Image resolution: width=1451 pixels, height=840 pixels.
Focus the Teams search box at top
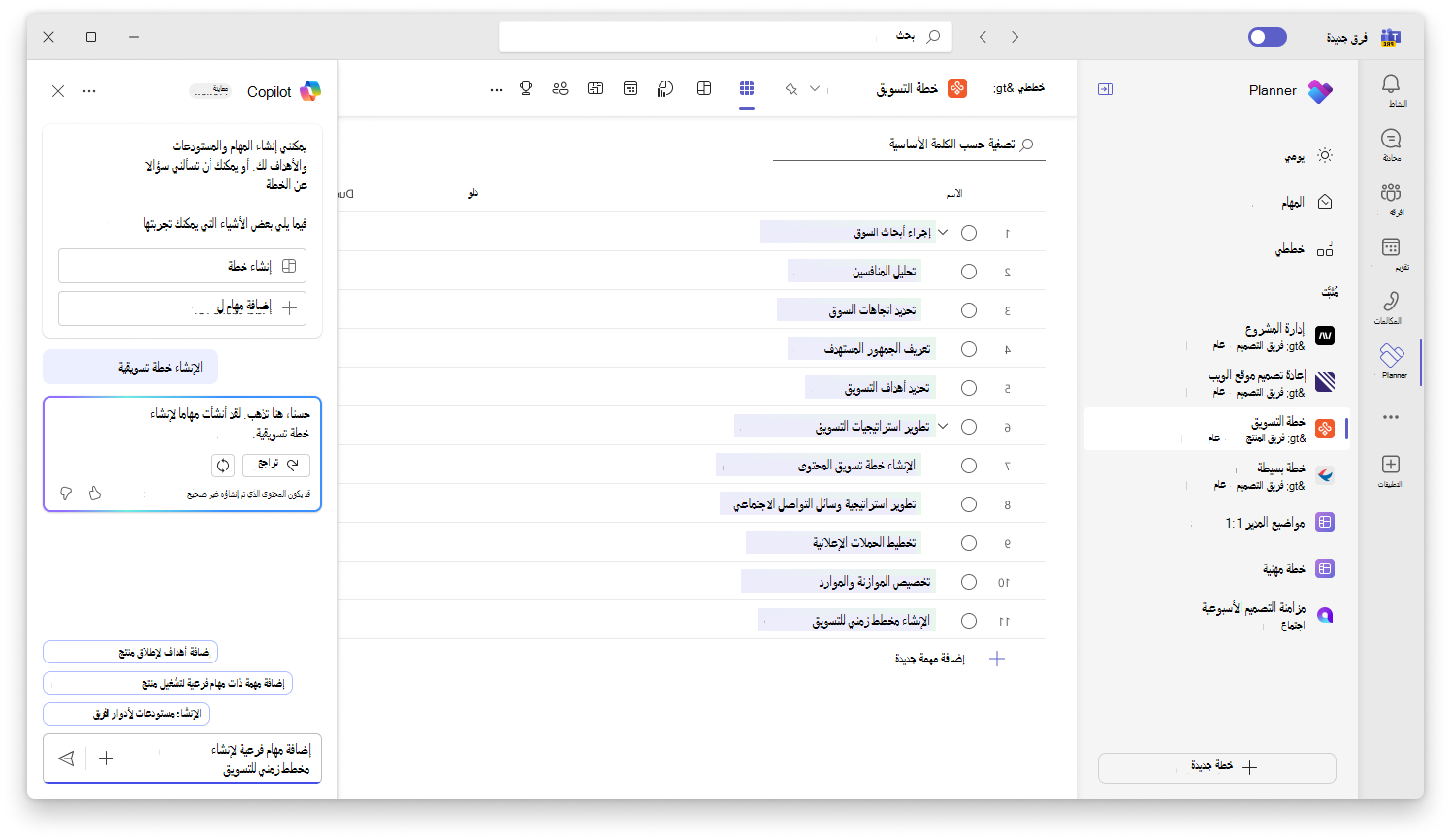click(x=725, y=37)
